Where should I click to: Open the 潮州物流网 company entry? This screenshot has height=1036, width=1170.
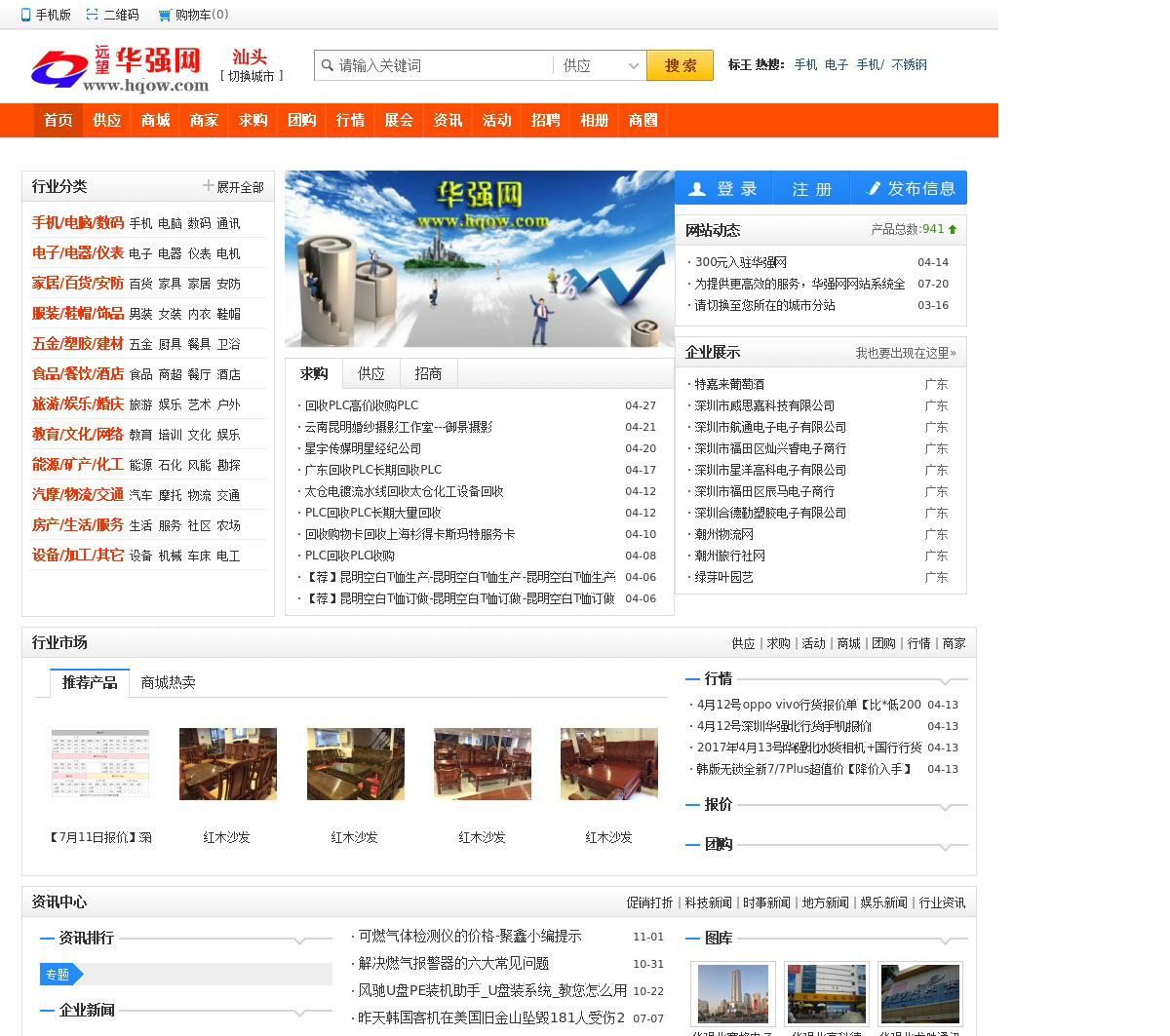724,534
